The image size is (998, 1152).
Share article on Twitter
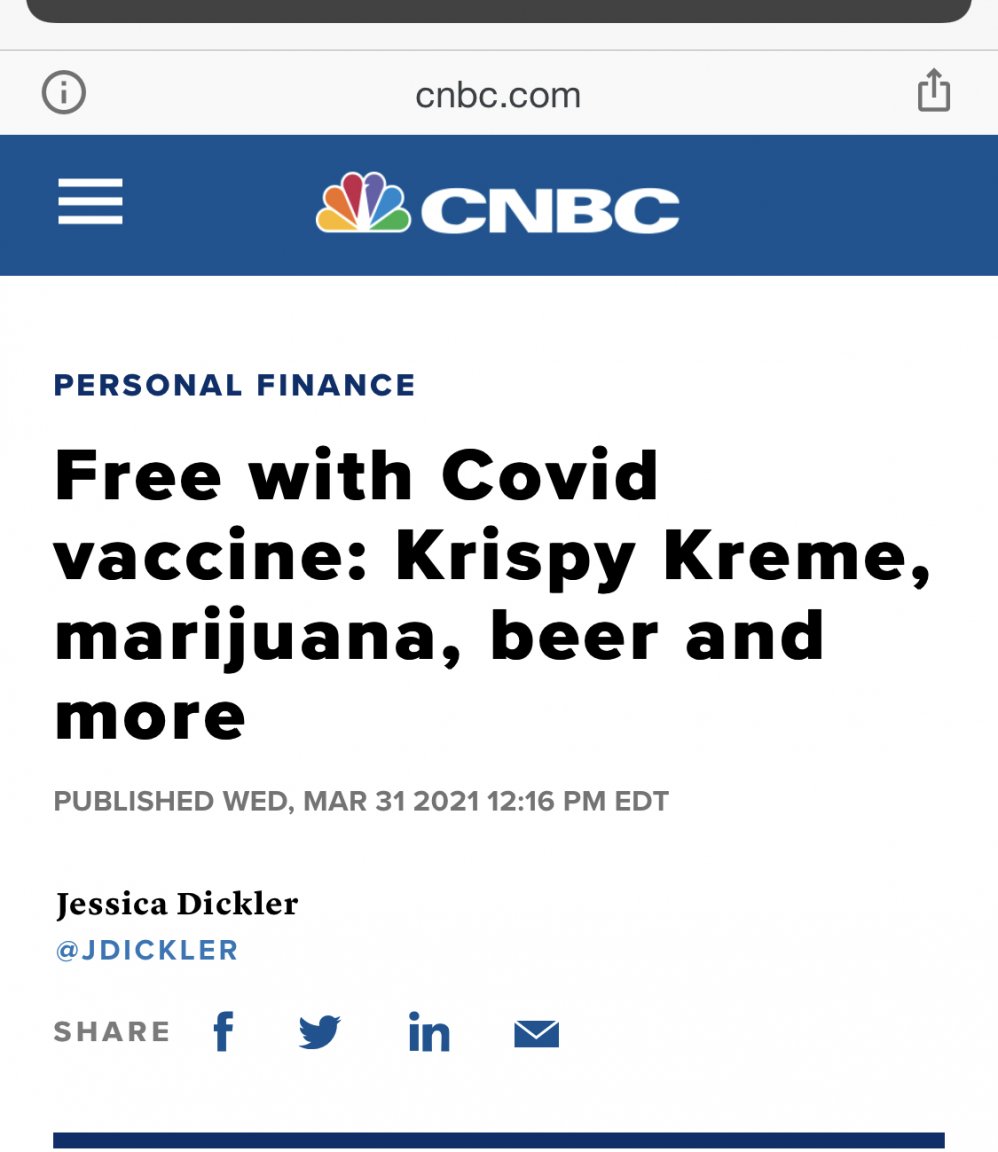click(x=320, y=1032)
